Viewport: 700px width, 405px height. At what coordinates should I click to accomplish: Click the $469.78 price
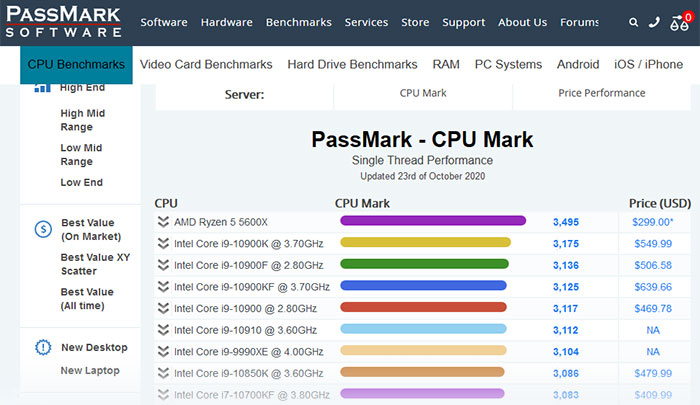pyautogui.click(x=653, y=308)
